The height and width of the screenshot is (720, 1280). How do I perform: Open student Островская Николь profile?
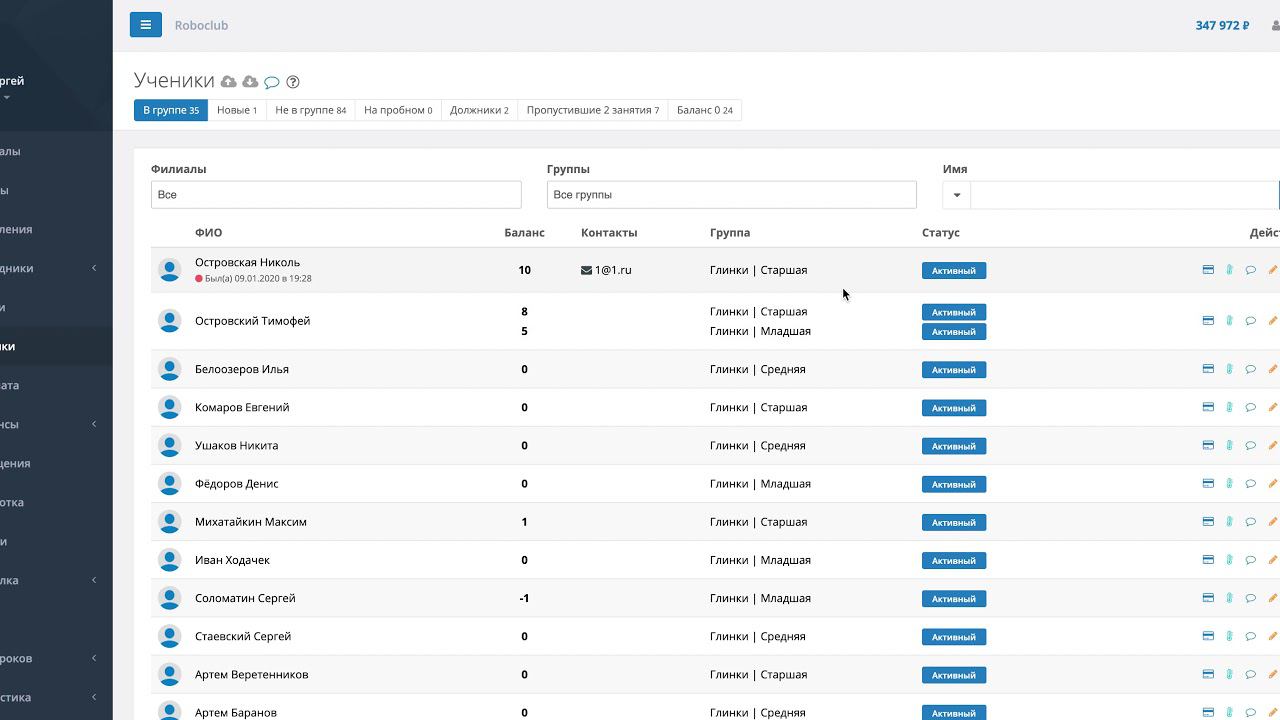coord(247,262)
